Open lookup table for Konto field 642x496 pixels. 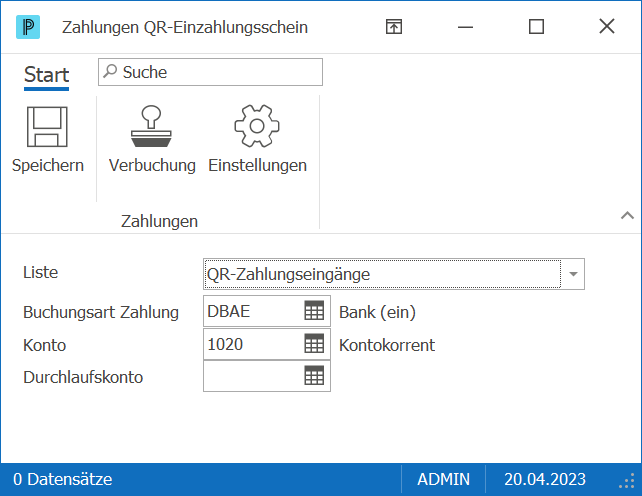click(314, 344)
